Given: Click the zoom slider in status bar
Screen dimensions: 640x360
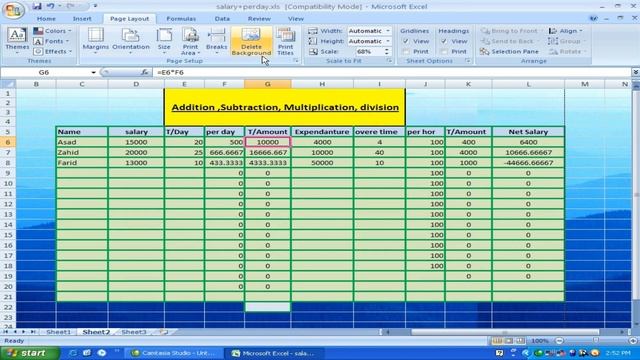Looking at the screenshot, I should [x=596, y=340].
